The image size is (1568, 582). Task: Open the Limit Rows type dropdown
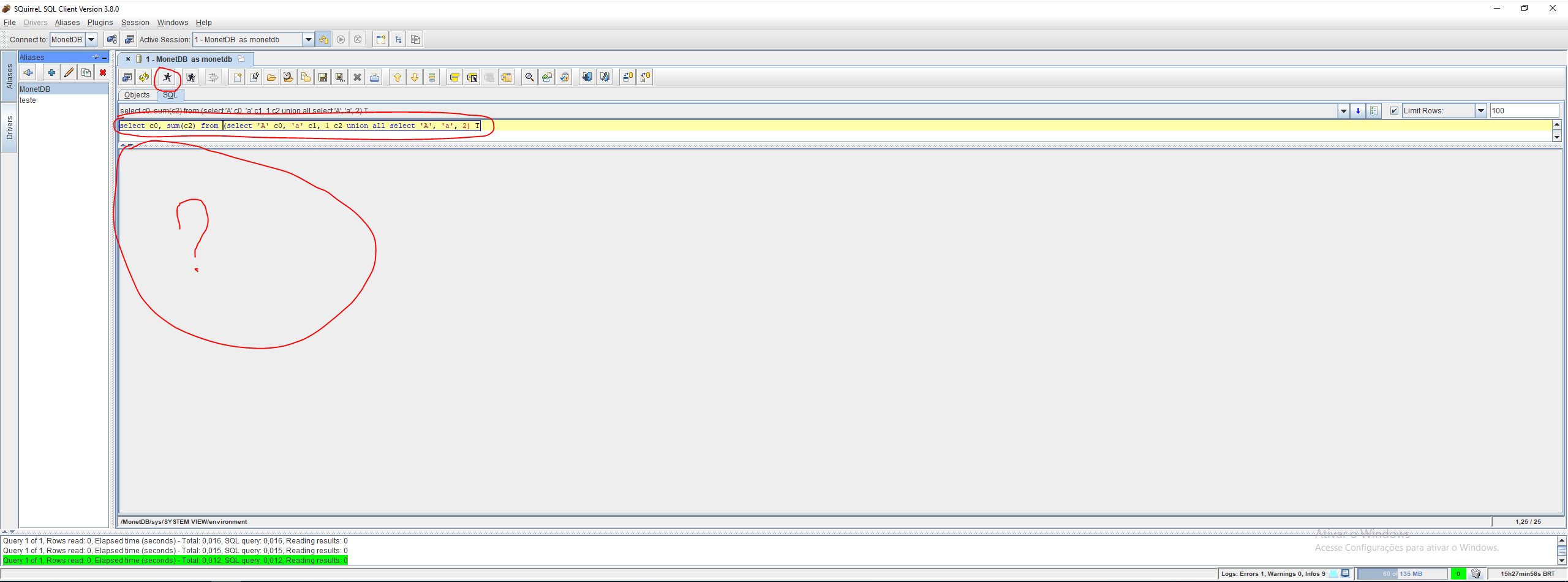[x=1481, y=111]
